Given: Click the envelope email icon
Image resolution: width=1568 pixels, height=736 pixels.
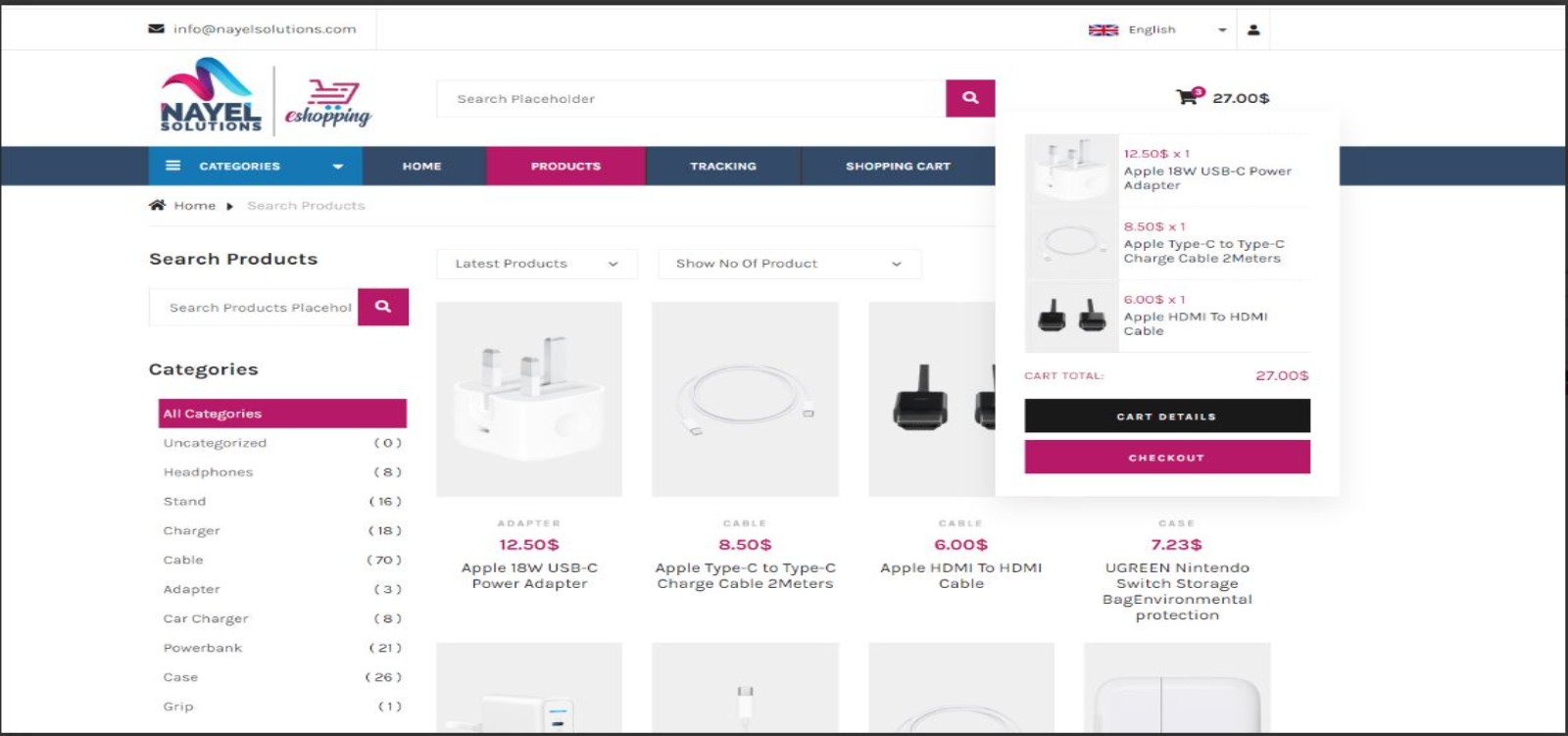Looking at the screenshot, I should pyautogui.click(x=156, y=28).
